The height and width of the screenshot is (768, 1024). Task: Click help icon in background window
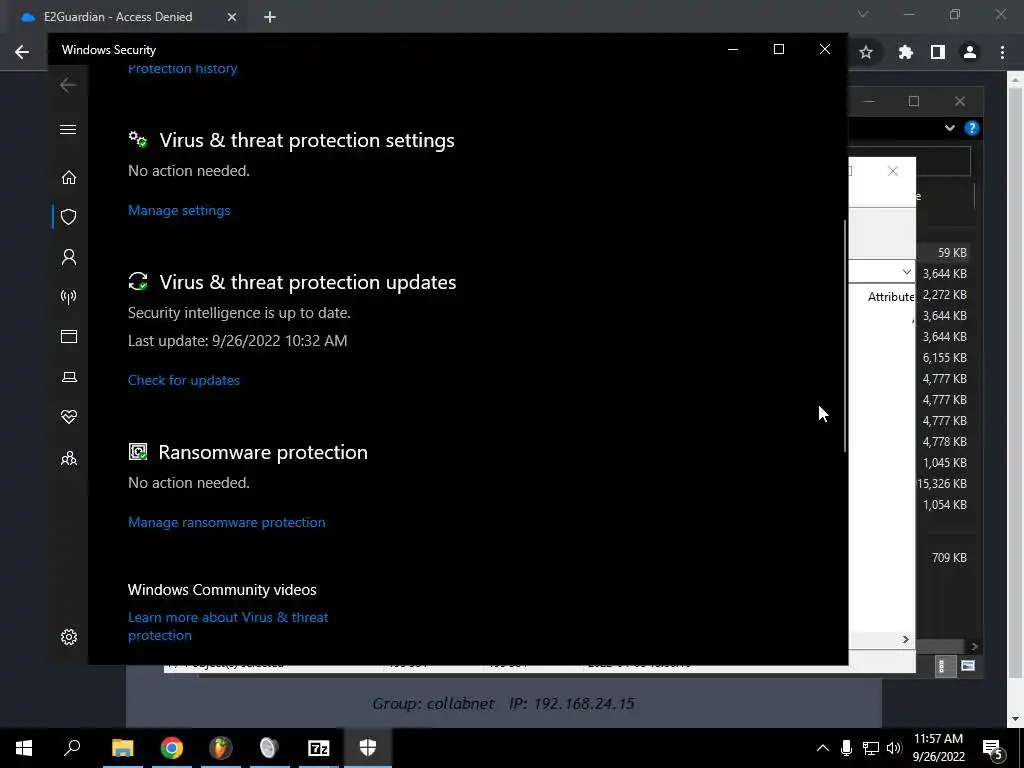pos(972,128)
